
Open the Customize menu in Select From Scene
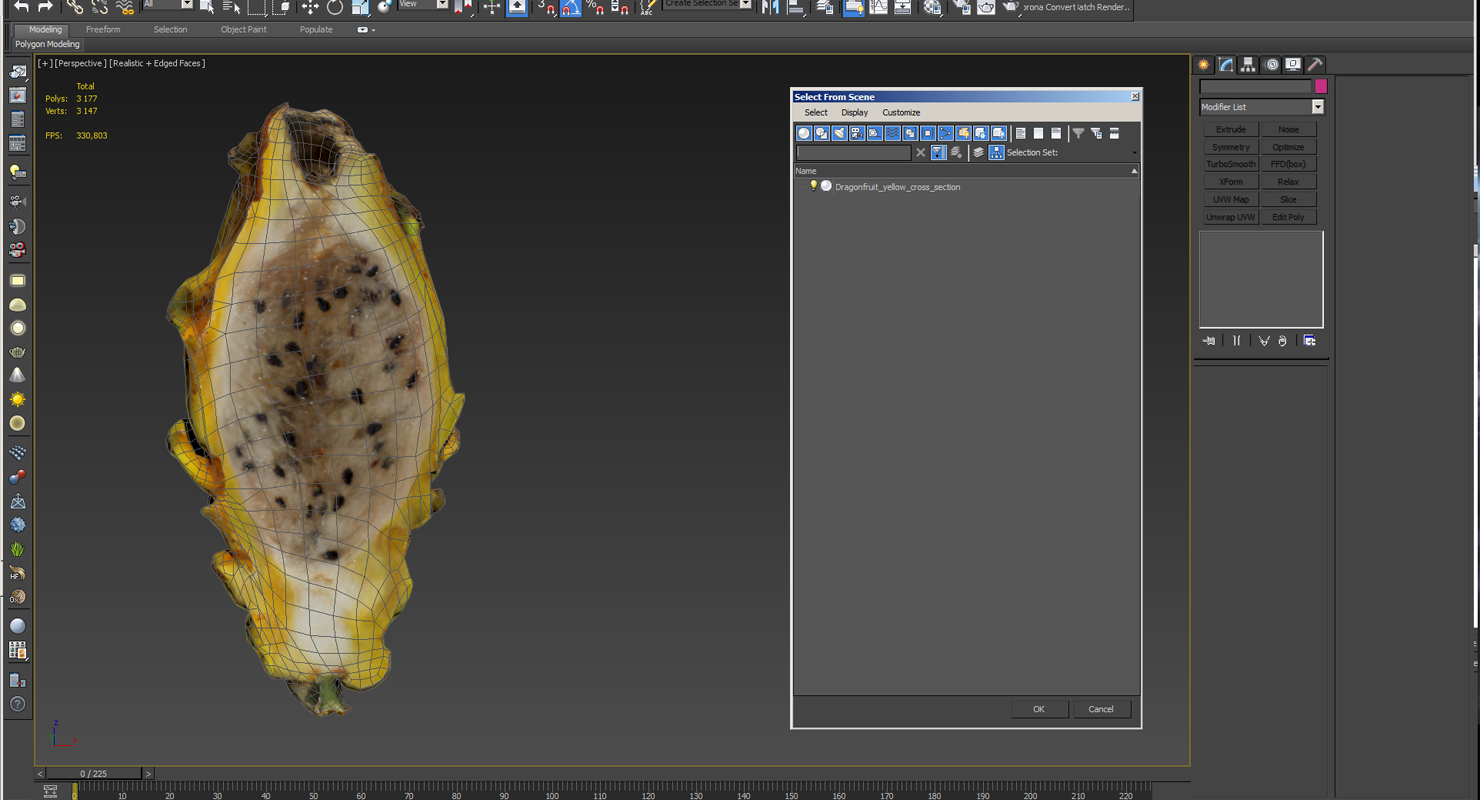[x=901, y=113]
